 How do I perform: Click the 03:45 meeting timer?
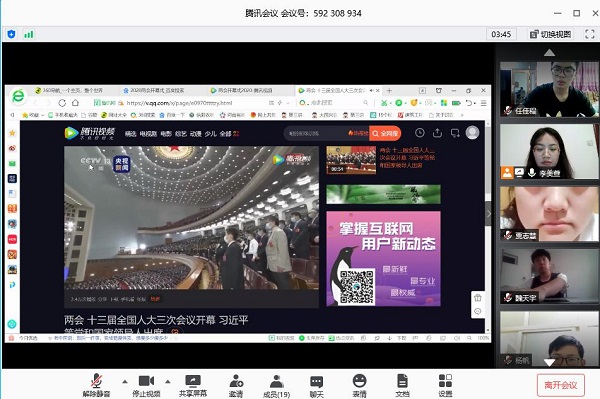point(501,34)
